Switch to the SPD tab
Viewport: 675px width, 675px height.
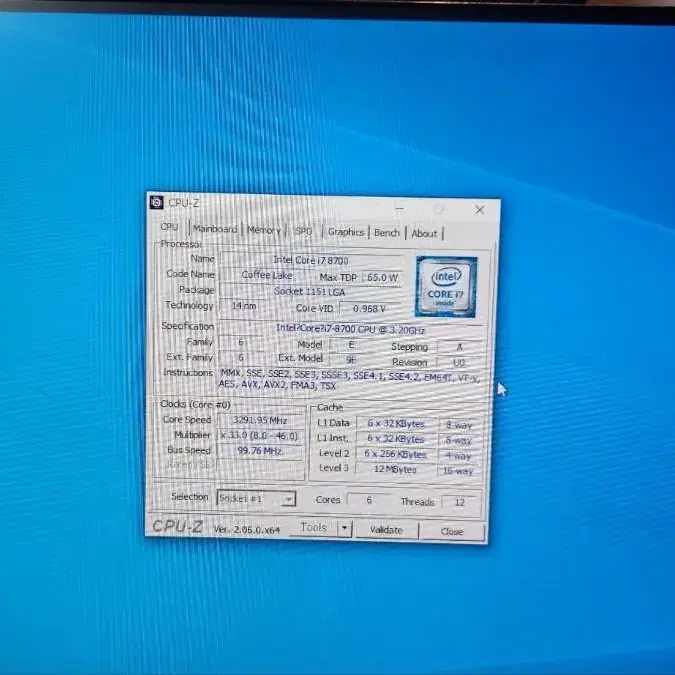pyautogui.click(x=303, y=231)
